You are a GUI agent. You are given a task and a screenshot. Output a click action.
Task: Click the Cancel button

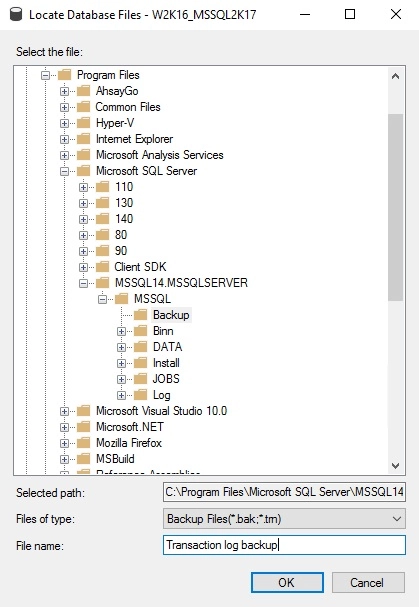pyautogui.click(x=368, y=583)
